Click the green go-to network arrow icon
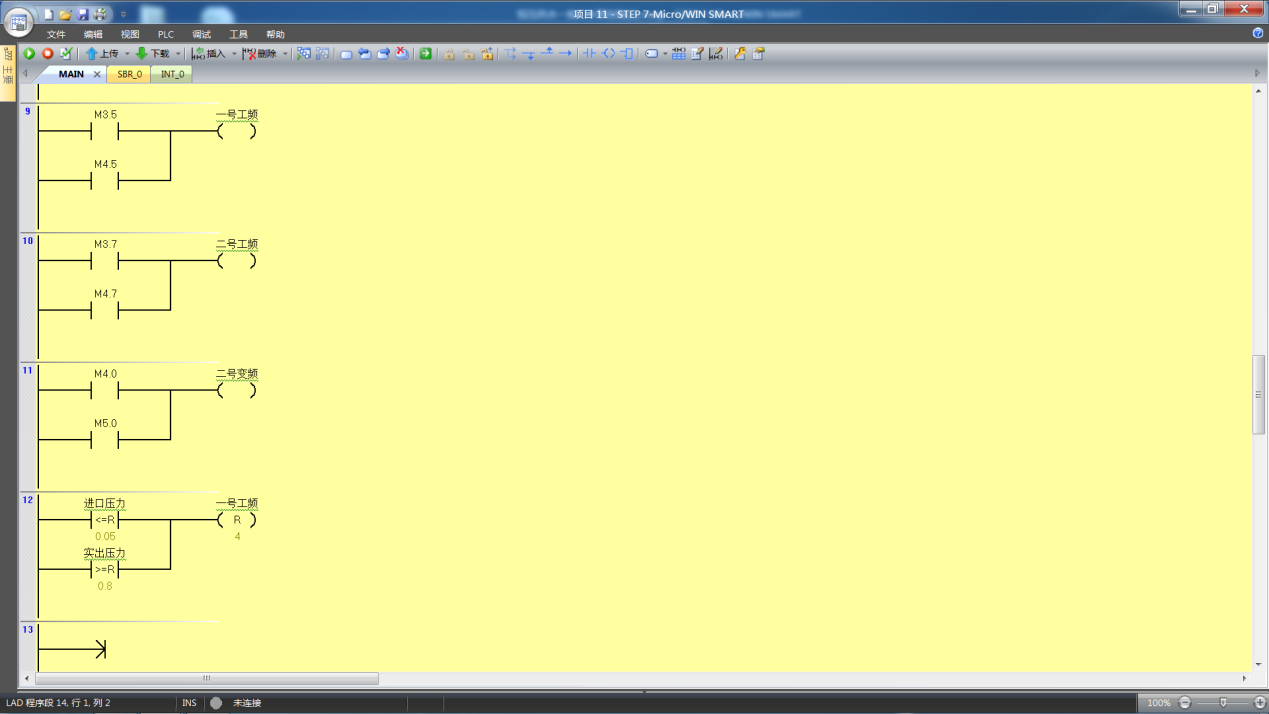The height and width of the screenshot is (714, 1269). (425, 53)
